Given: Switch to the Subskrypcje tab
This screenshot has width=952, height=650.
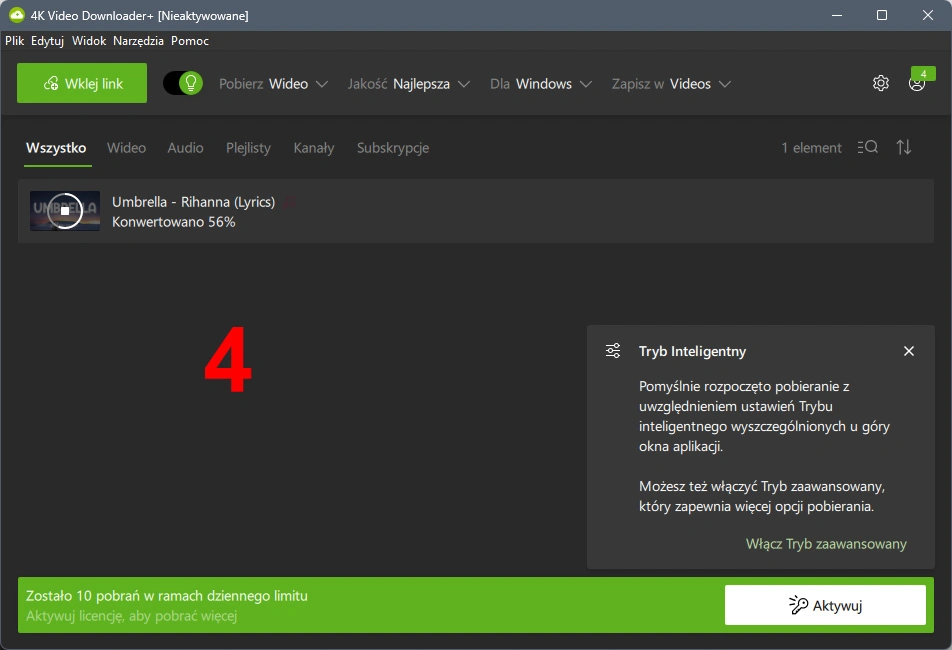Looking at the screenshot, I should coord(393,148).
